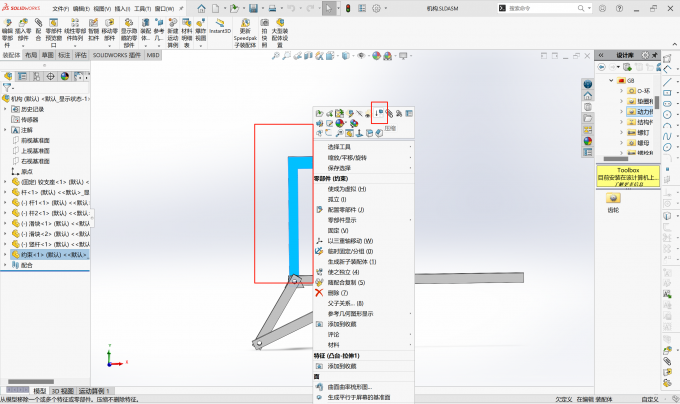Select Linear Component Pattern (线性零部件阵列)

75,23
